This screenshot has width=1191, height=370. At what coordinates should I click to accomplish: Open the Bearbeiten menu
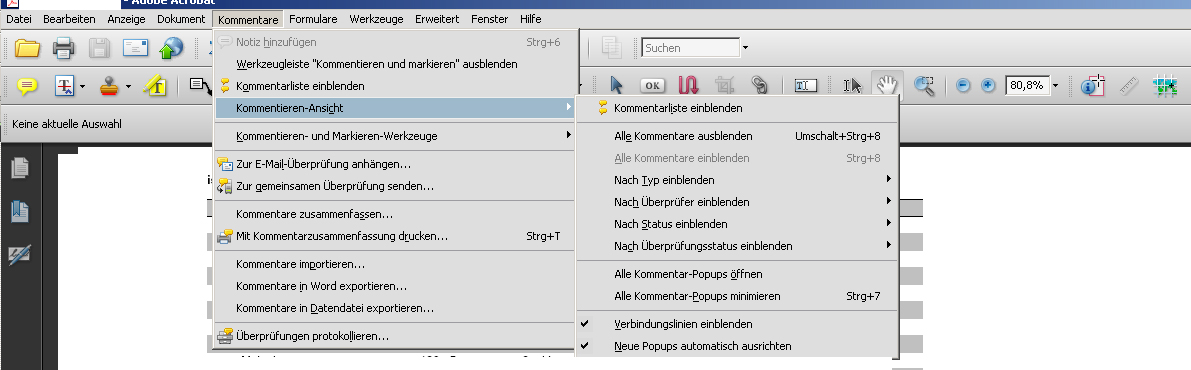[x=69, y=19]
